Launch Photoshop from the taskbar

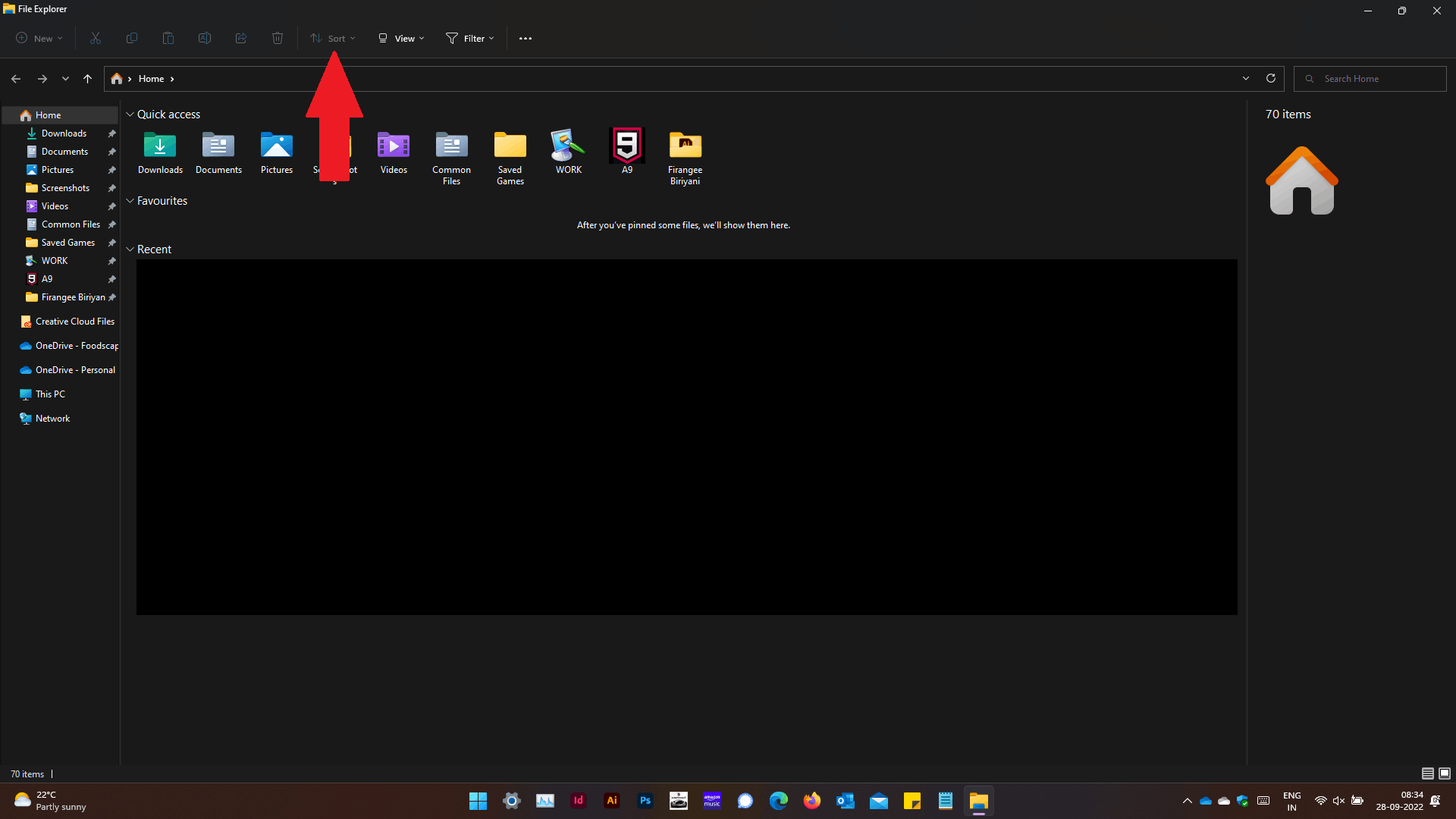[645, 801]
